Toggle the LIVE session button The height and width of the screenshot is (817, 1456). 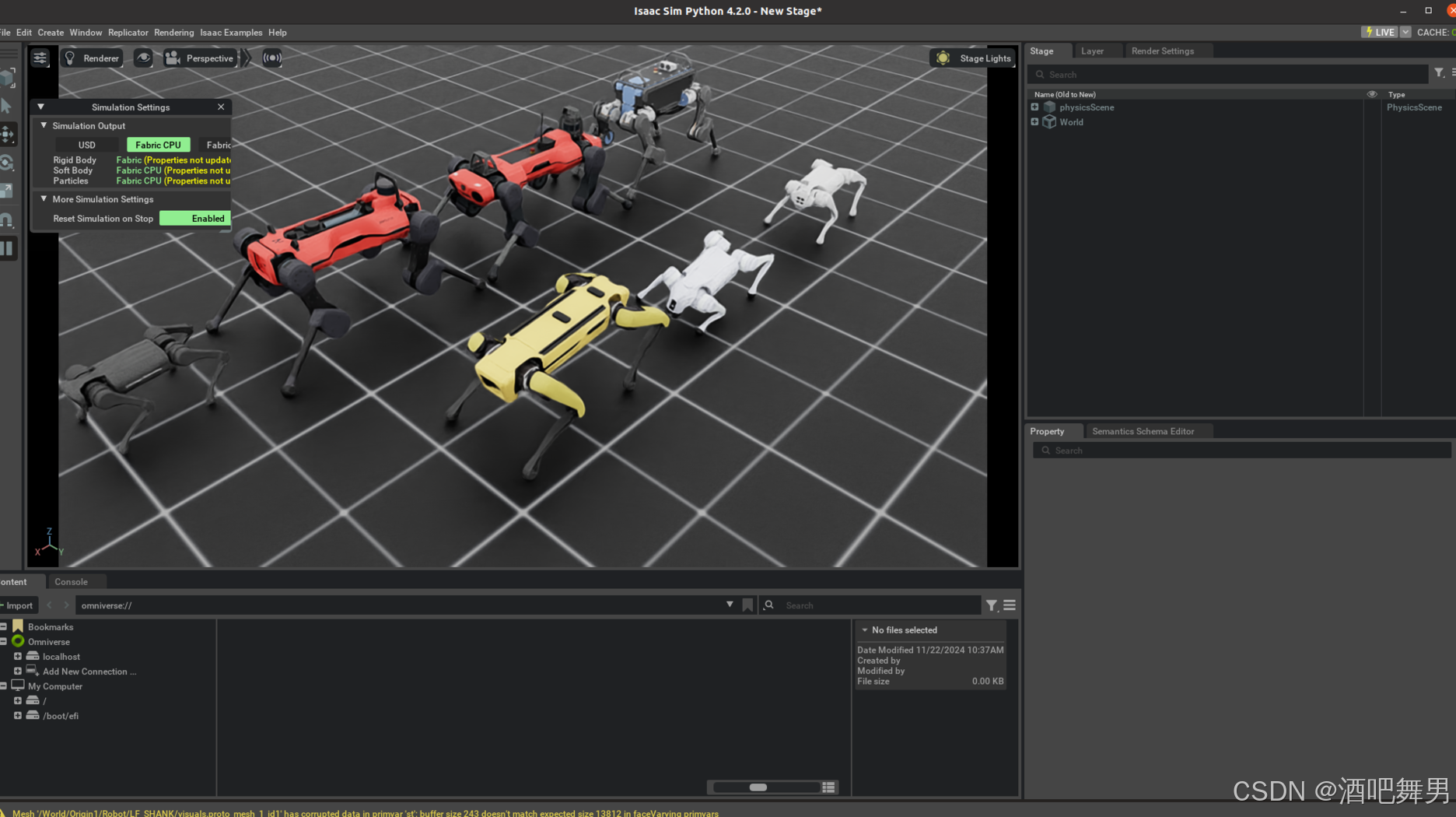(x=1380, y=33)
